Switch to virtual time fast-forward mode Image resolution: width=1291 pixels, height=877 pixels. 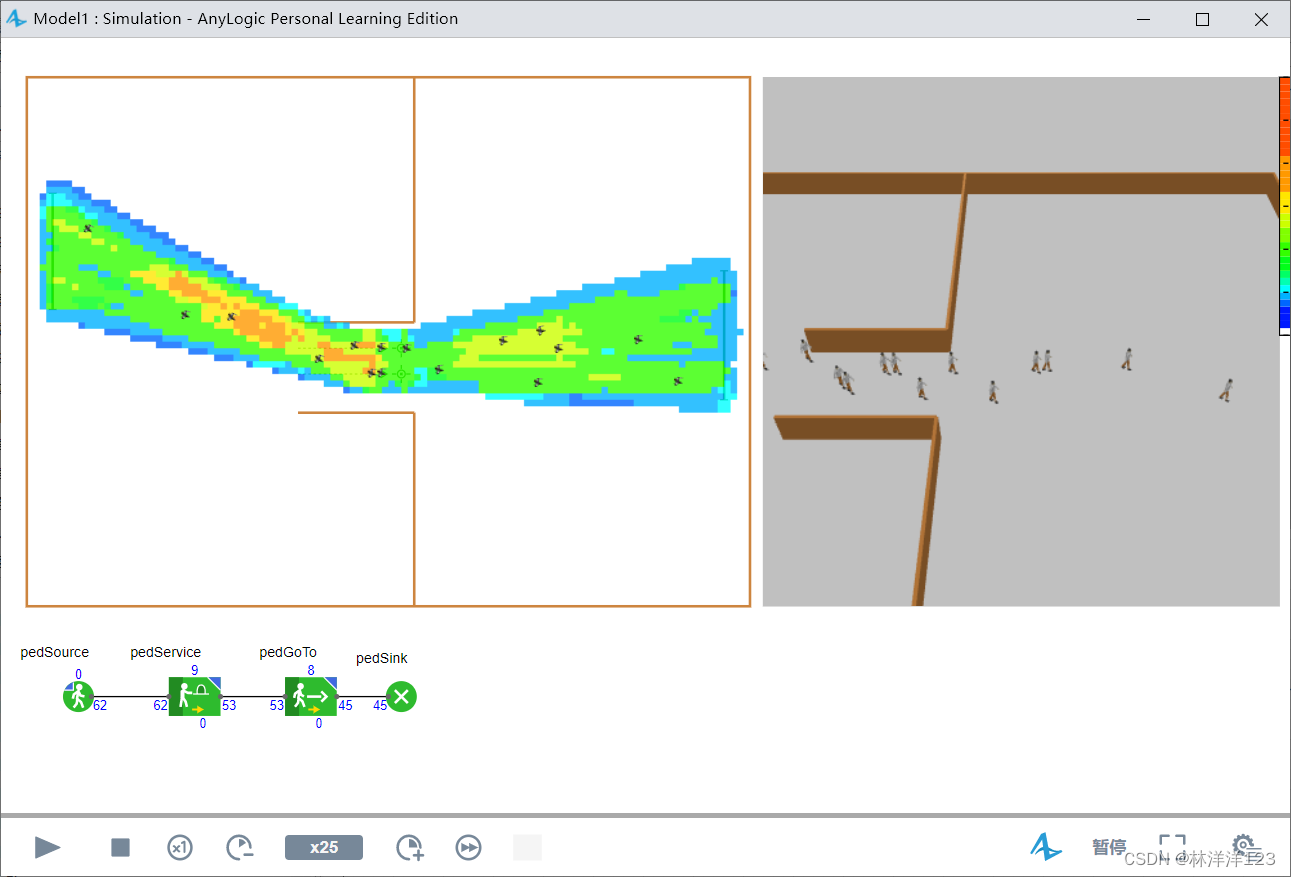coord(469,848)
